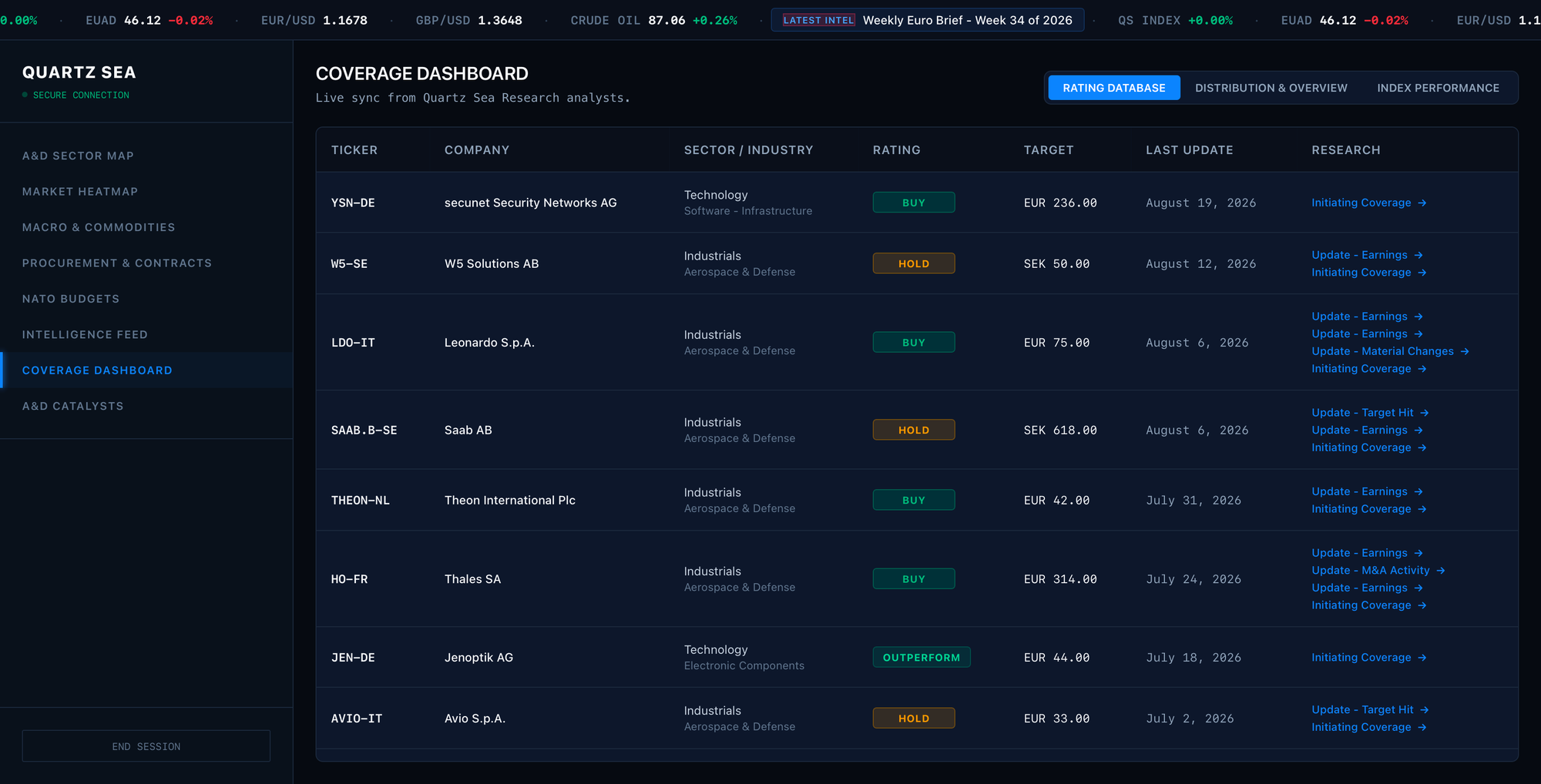1541x784 pixels.
Task: Click the date July 31, 2026
Action: pos(1194,500)
